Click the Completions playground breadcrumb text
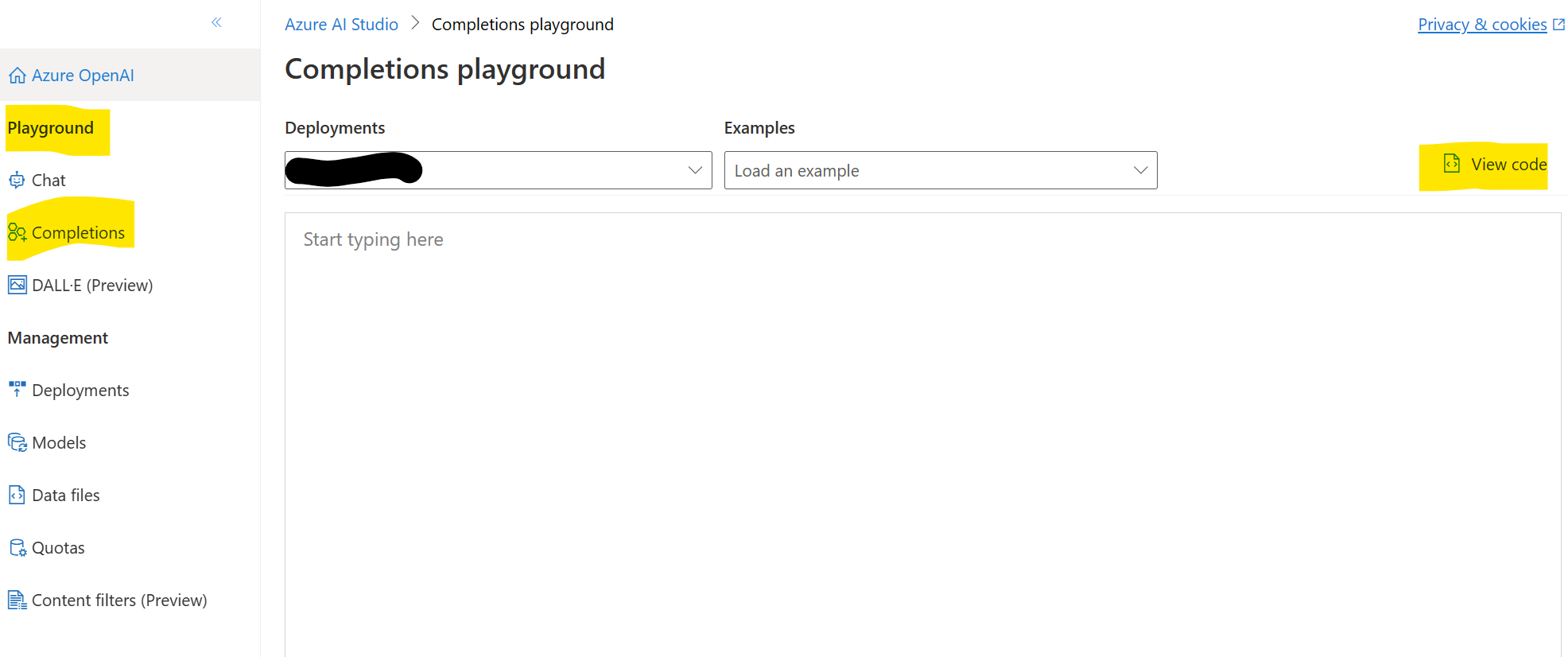 coord(522,25)
